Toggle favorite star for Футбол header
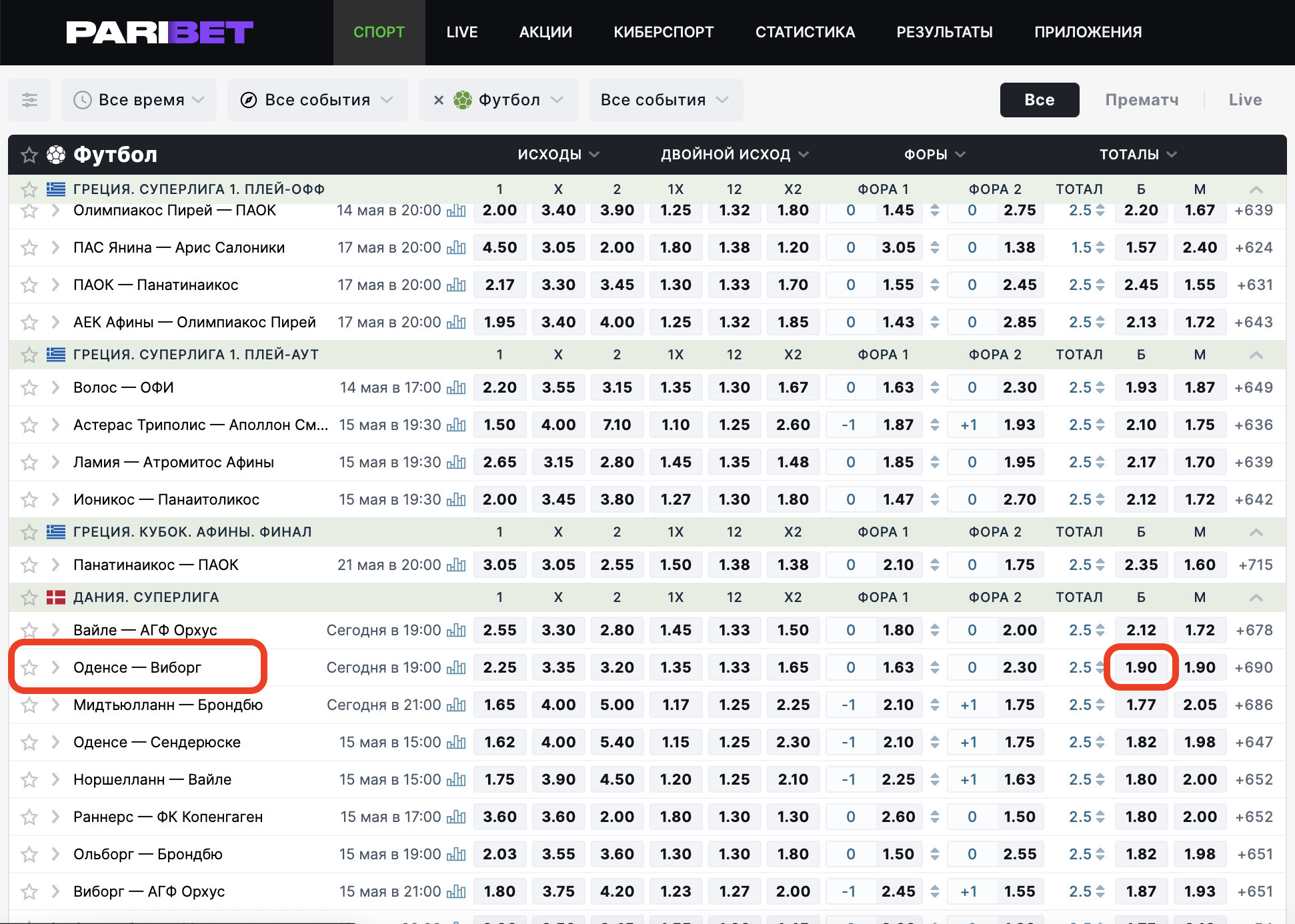Image resolution: width=1295 pixels, height=924 pixels. [x=29, y=155]
